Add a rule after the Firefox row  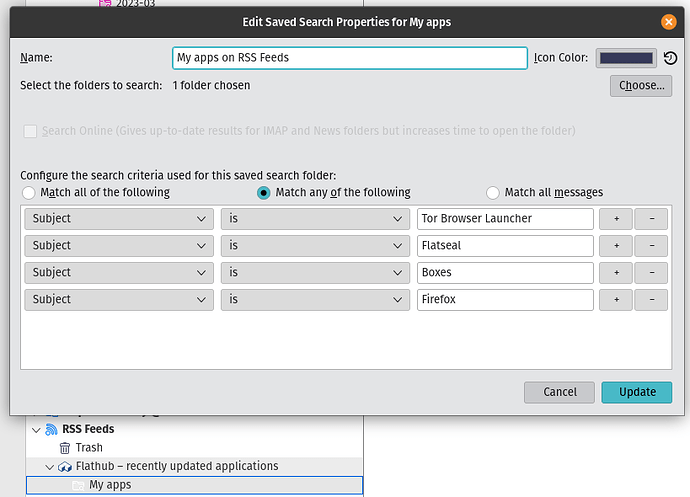[616, 300]
